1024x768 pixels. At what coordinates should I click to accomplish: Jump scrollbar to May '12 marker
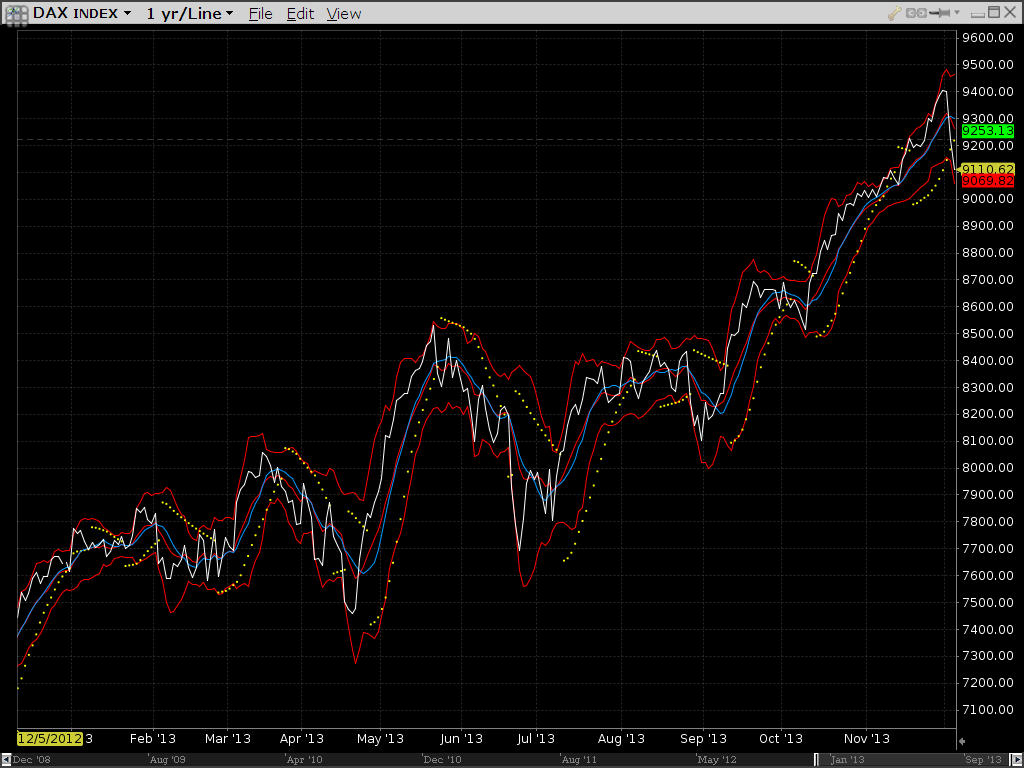[717, 760]
